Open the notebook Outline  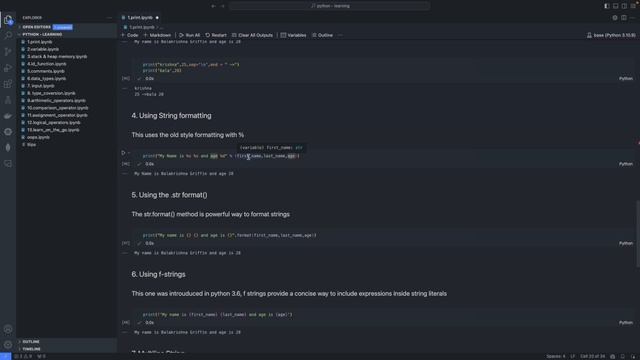coord(322,35)
